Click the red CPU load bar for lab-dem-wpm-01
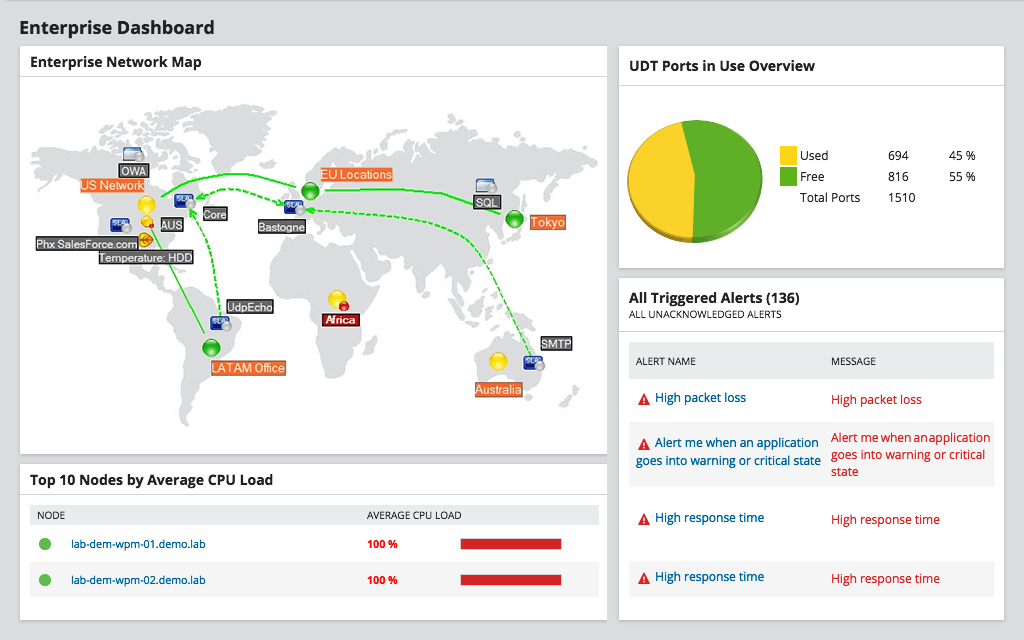The height and width of the screenshot is (640, 1024). point(510,543)
